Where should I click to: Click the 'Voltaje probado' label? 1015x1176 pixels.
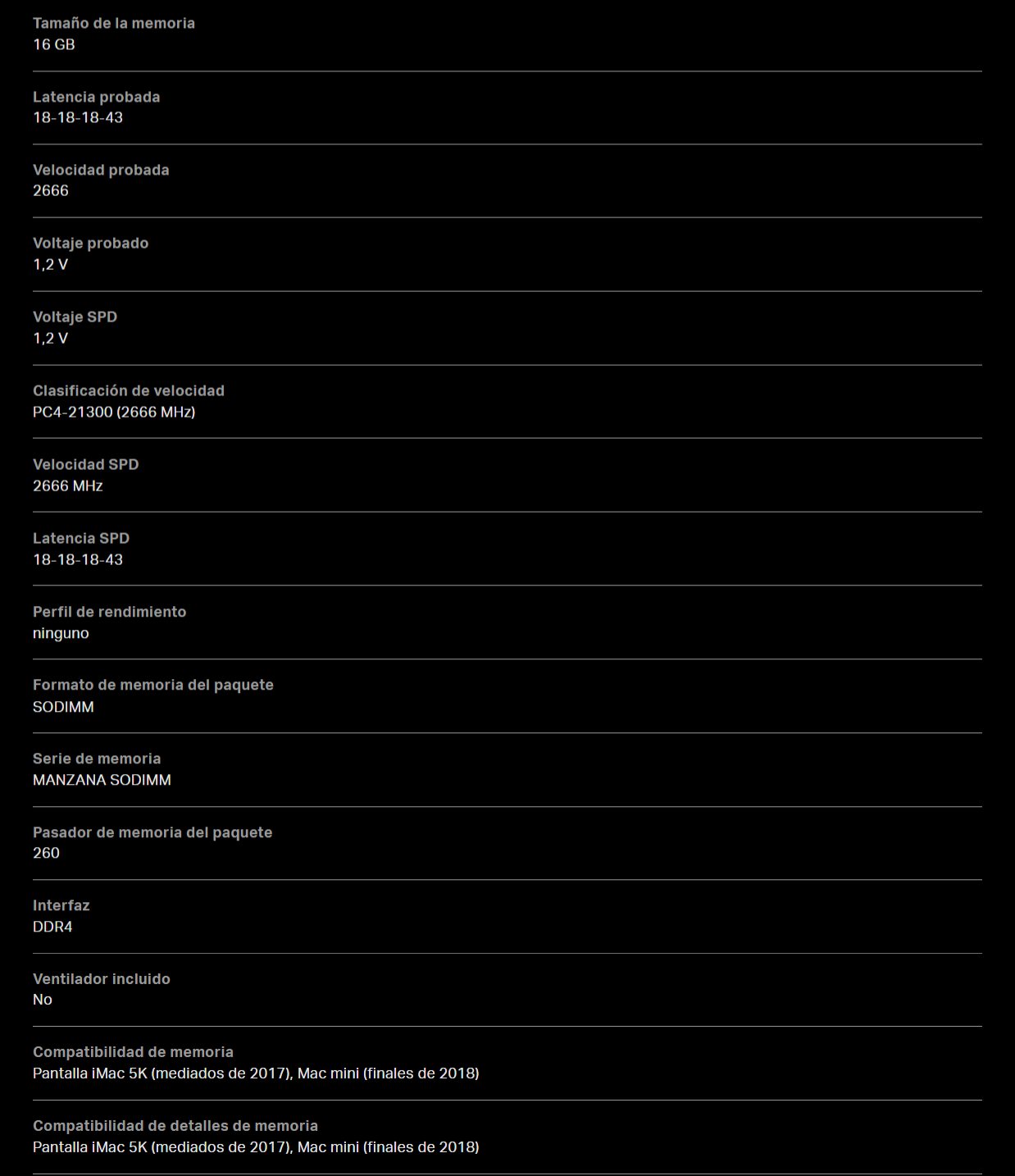pos(90,243)
